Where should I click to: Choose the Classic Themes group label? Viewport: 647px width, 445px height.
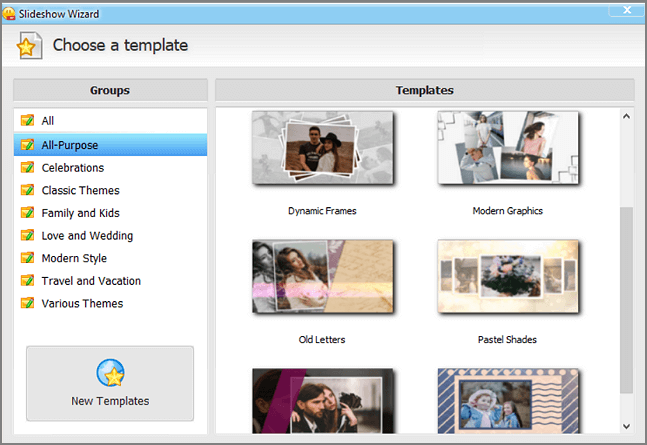coord(80,190)
